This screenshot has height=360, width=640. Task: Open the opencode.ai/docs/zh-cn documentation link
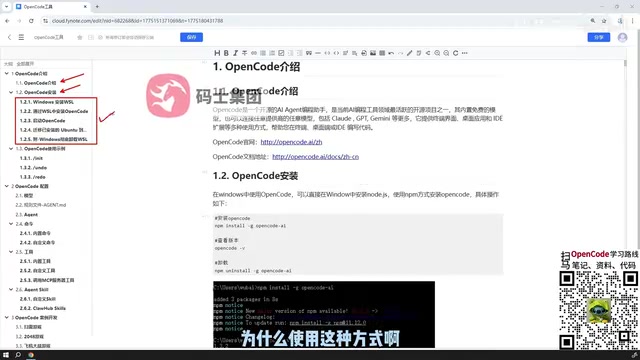316,157
